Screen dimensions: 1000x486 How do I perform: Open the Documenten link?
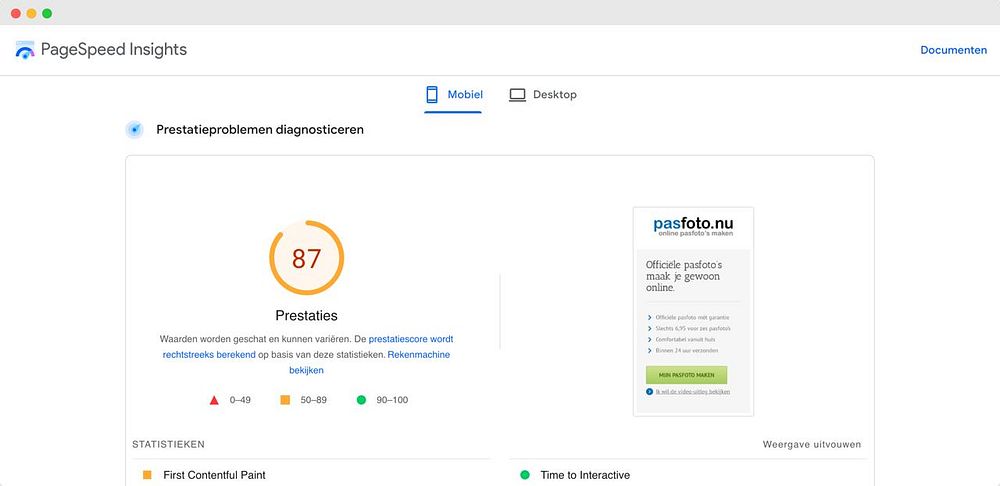click(x=953, y=50)
